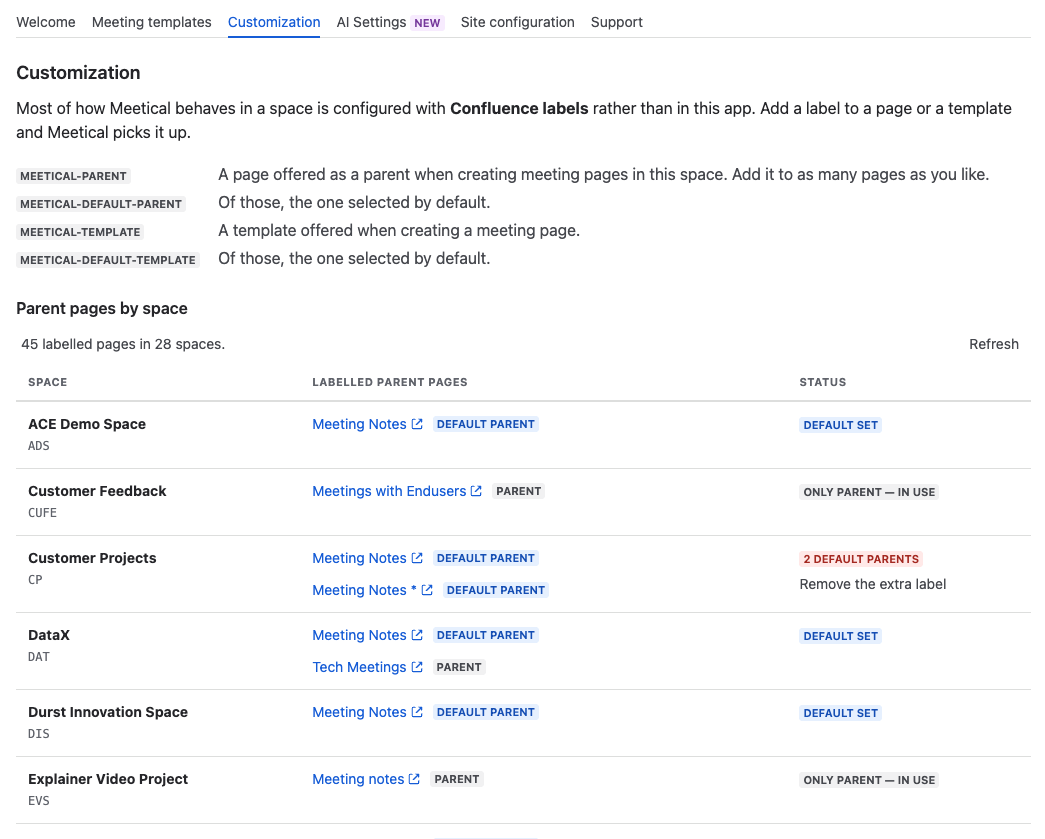Click the Parent pages by space heading

point(102,309)
